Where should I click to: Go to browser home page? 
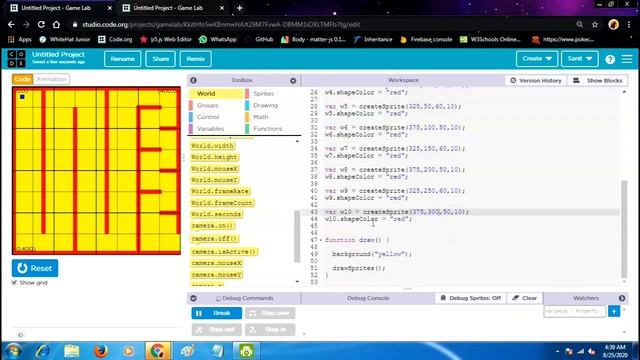56,24
